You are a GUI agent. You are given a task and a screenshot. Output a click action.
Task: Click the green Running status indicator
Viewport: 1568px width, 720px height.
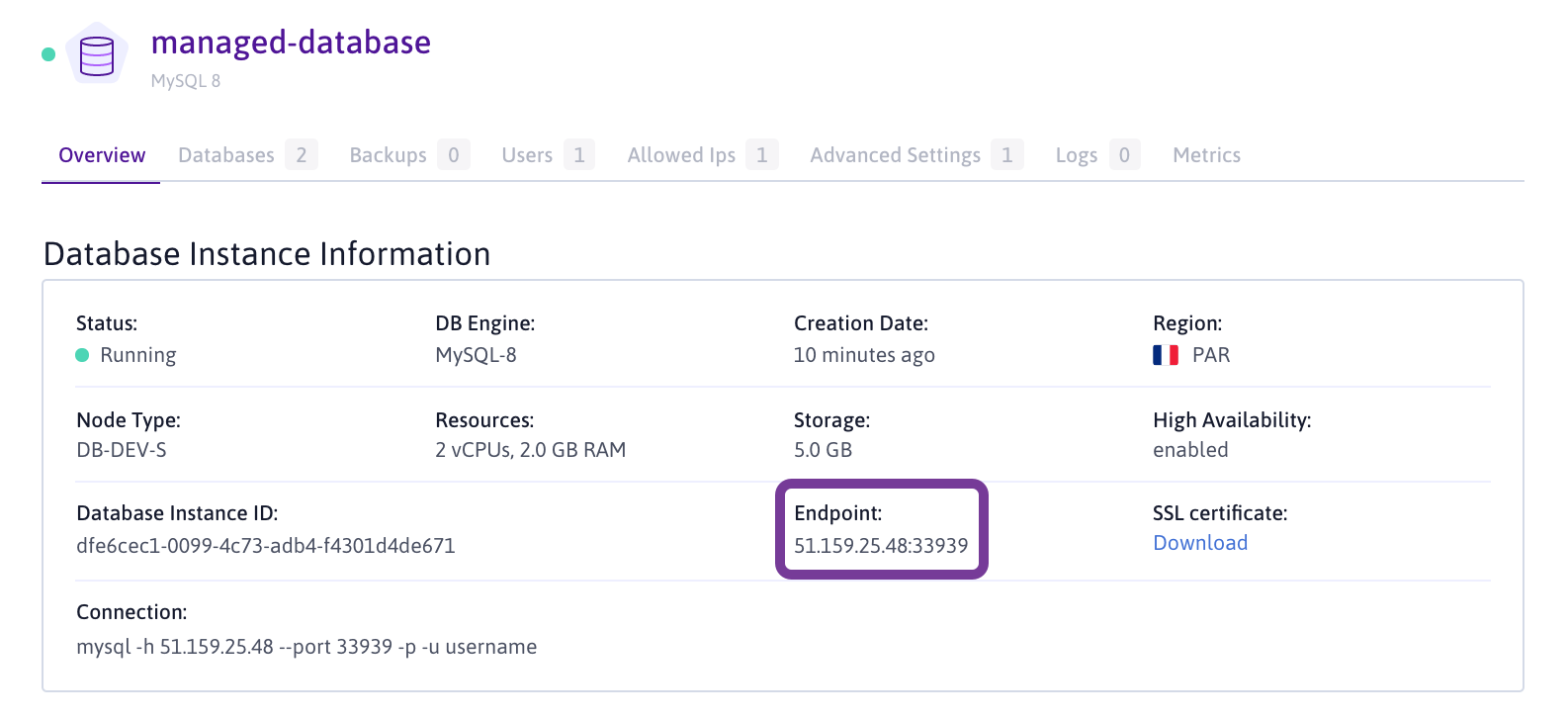83,355
